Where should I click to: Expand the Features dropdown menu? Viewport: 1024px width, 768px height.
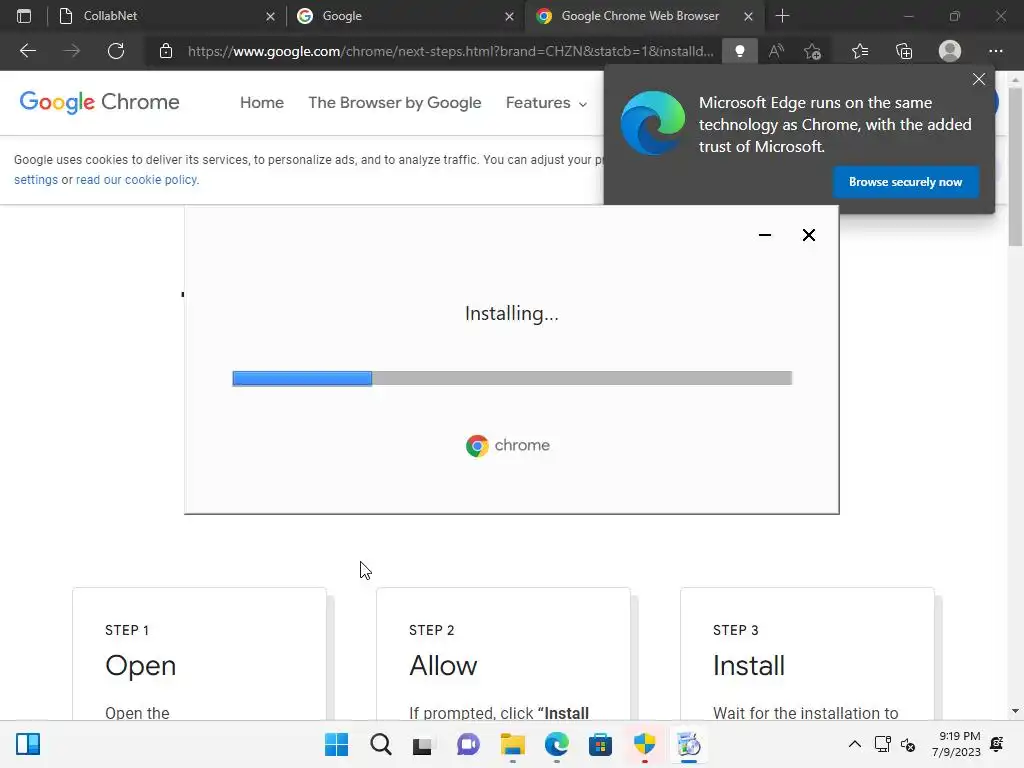[546, 103]
